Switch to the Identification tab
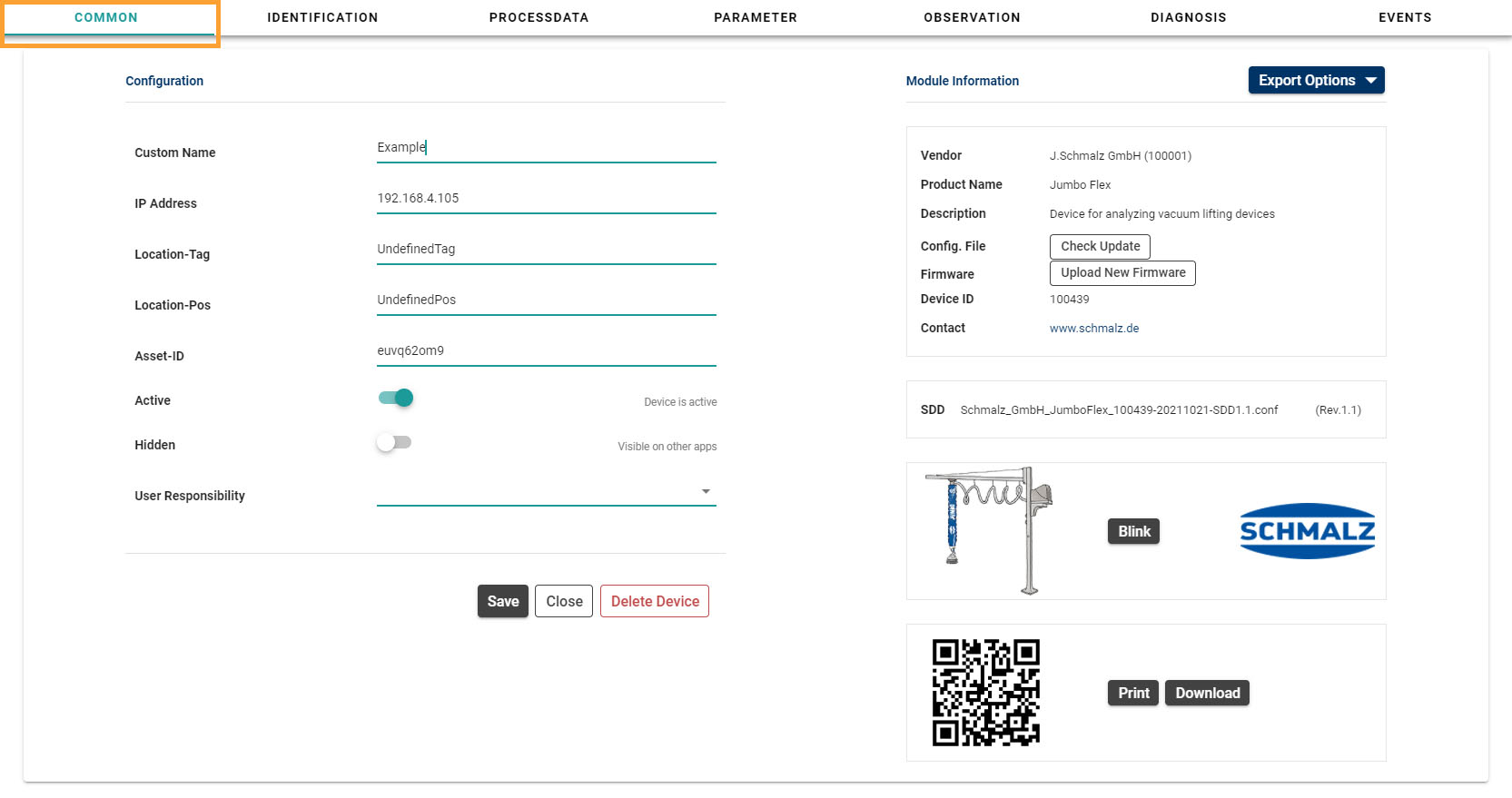The image size is (1512, 798). tap(322, 17)
